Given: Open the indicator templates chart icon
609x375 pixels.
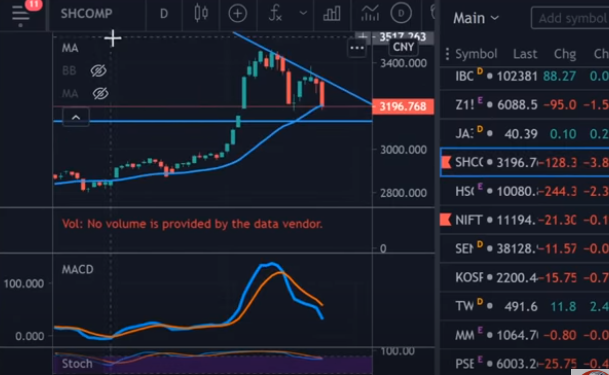Looking at the screenshot, I should tap(369, 13).
